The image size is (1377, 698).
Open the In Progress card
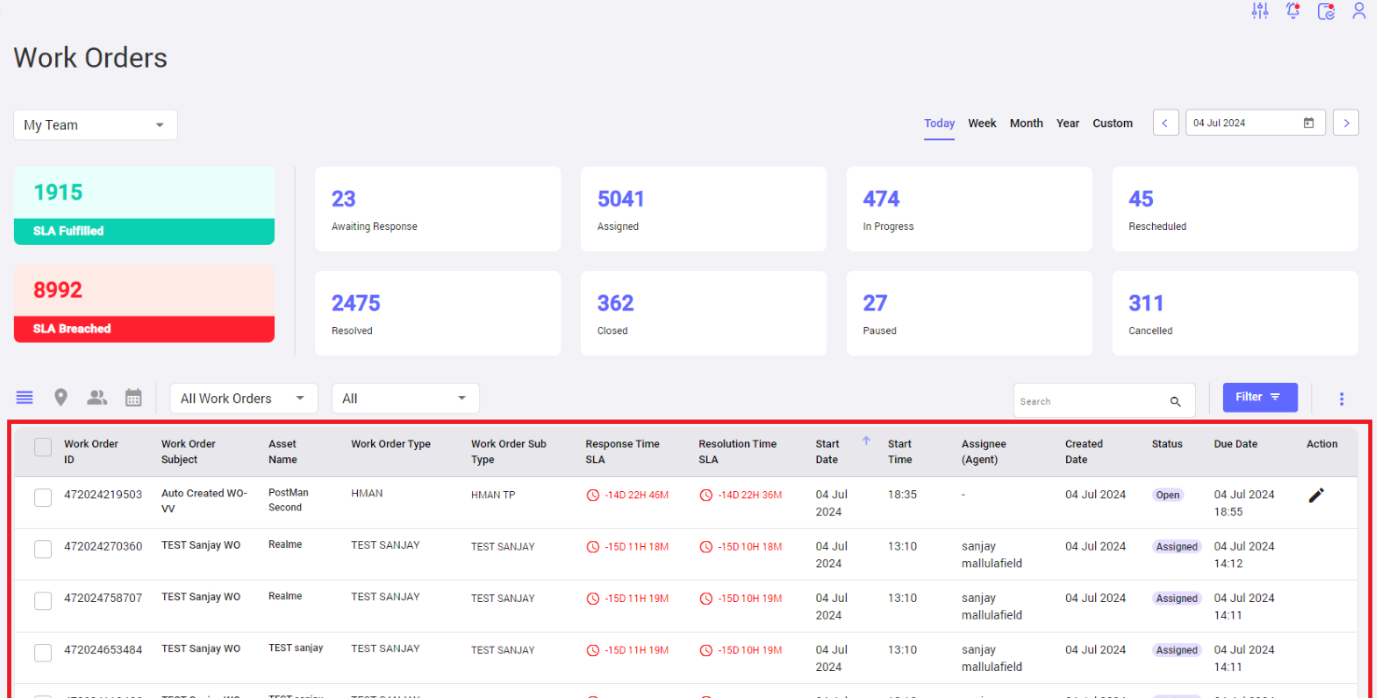pos(970,209)
